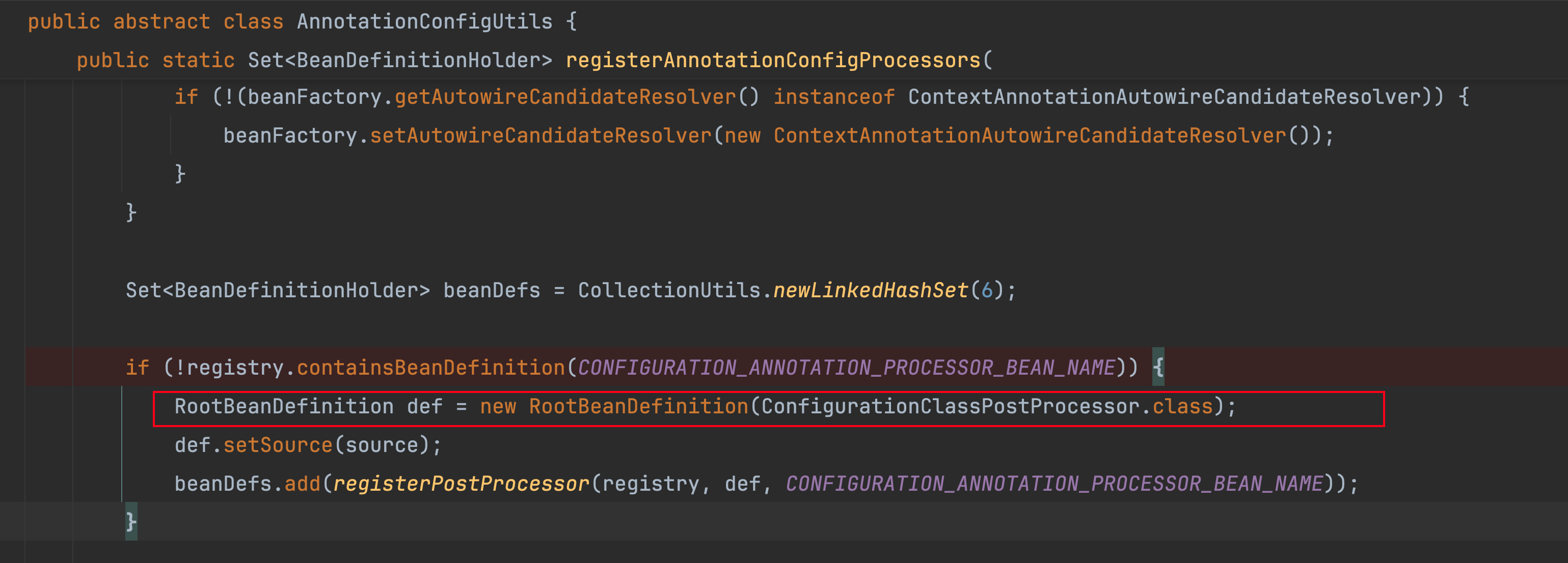Click the abstract keyword in class declaration
1568x563 pixels.
point(161,22)
